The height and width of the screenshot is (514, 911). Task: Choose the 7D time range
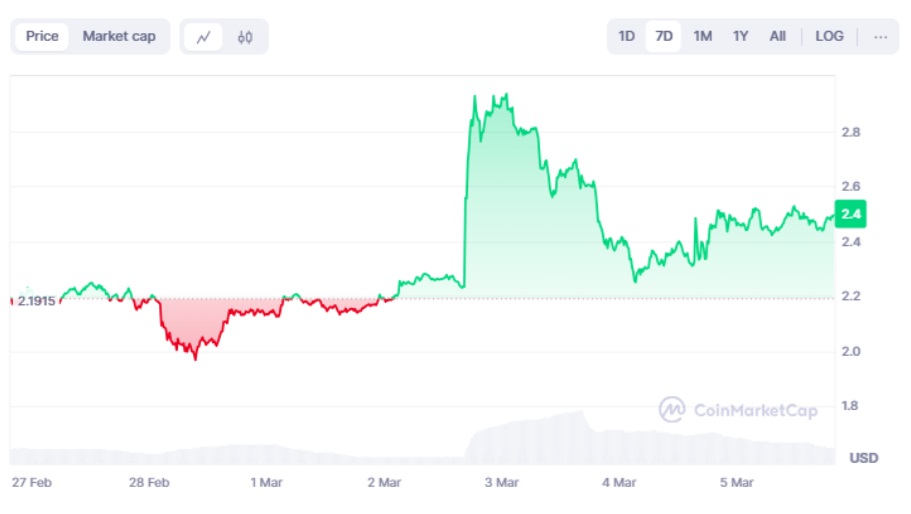point(664,36)
